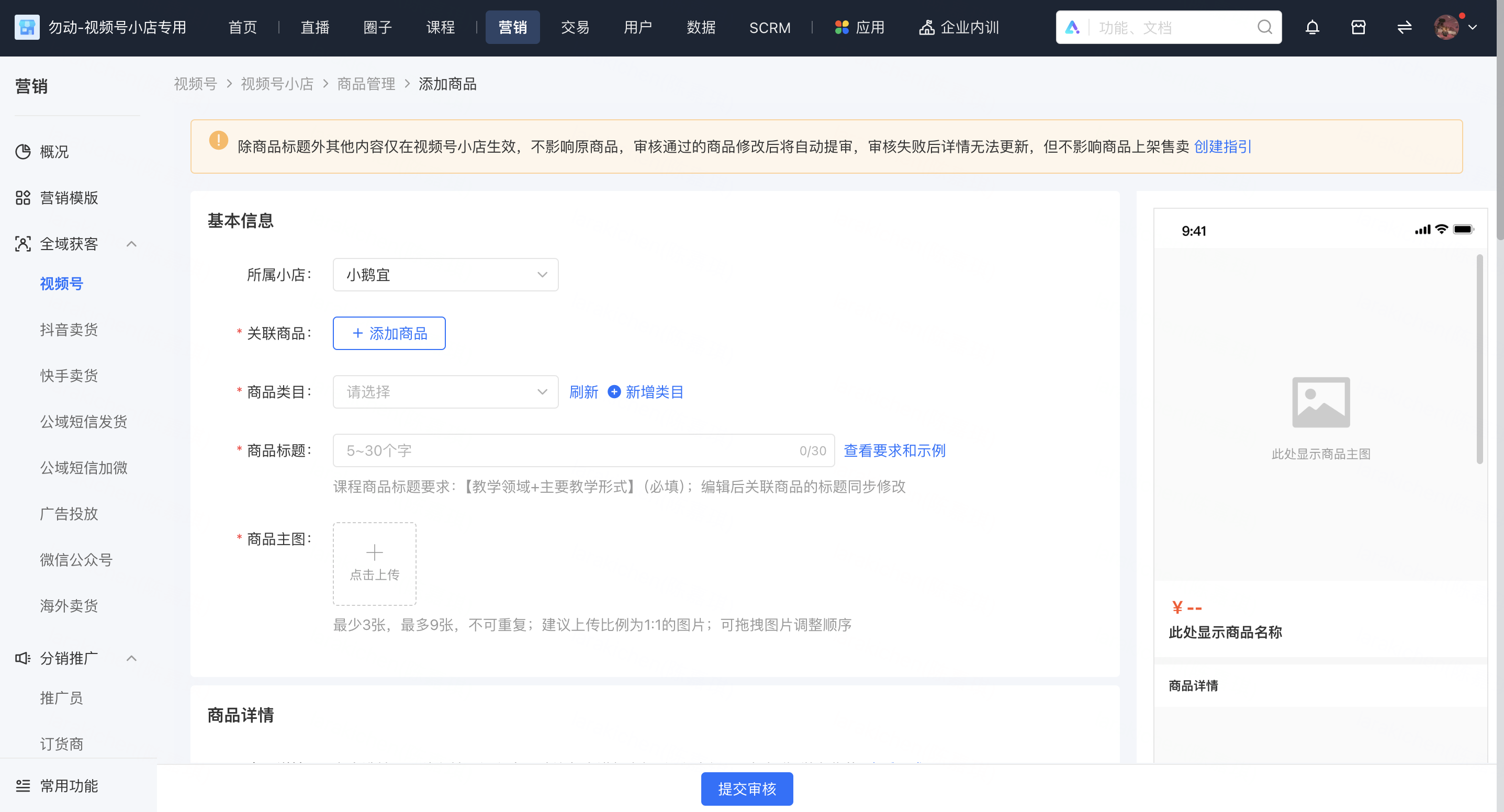The image size is (1504, 812).
Task: Go to the 首页 tab
Action: (242, 27)
